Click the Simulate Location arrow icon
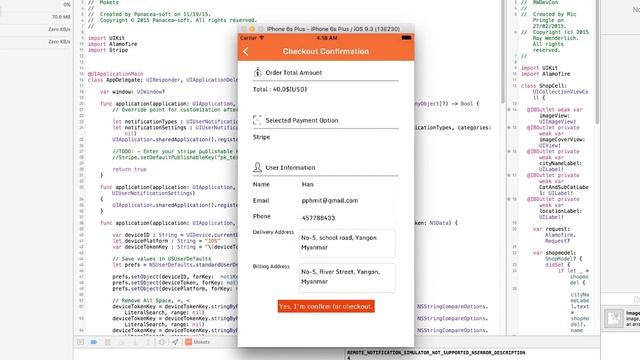The image size is (640, 360). click(175, 342)
